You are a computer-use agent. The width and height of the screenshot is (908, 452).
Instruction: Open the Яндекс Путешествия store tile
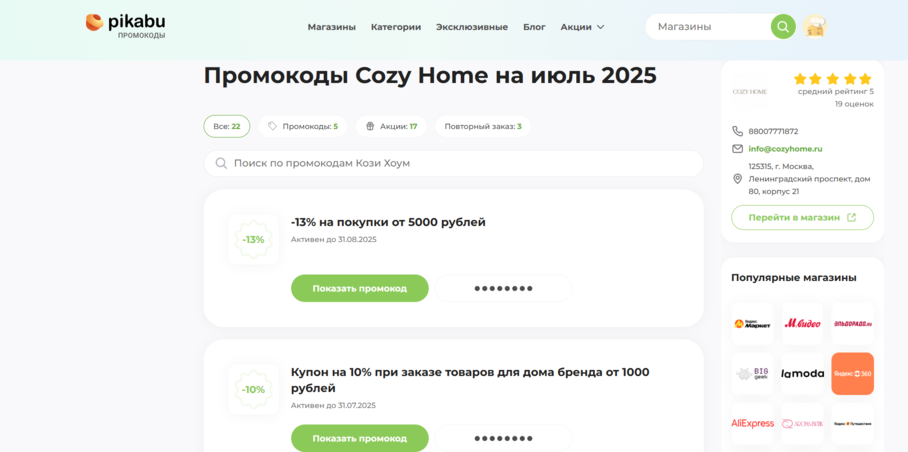(x=852, y=424)
